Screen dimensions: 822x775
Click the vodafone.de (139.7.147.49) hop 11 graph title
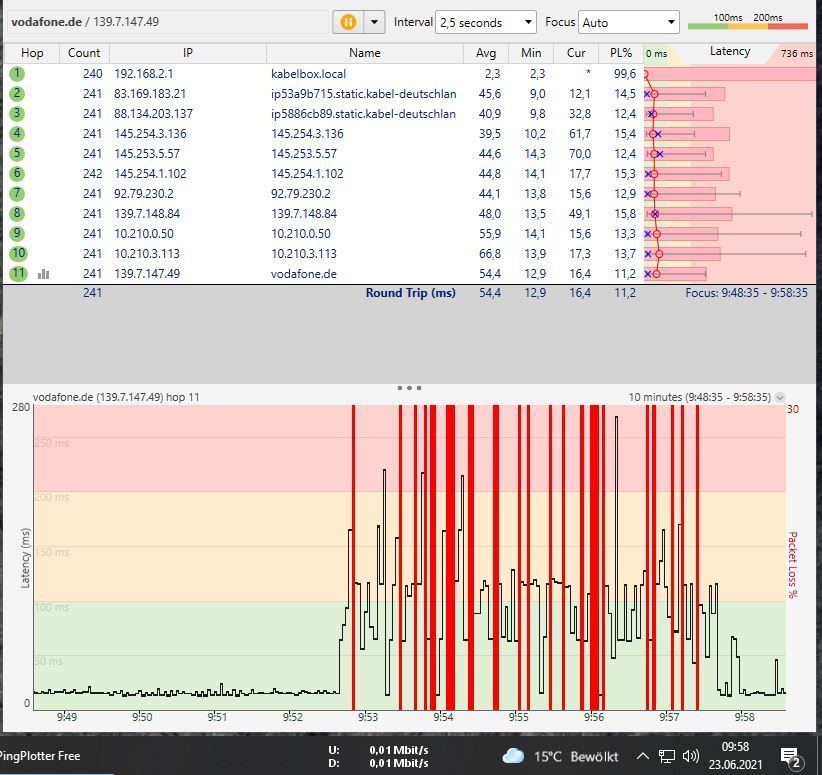(116, 397)
